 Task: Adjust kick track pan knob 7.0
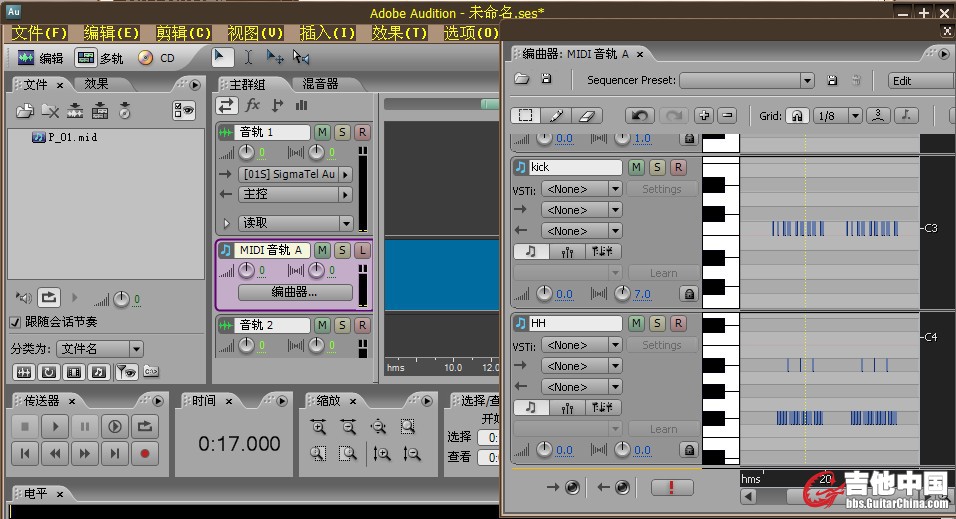pos(622,294)
